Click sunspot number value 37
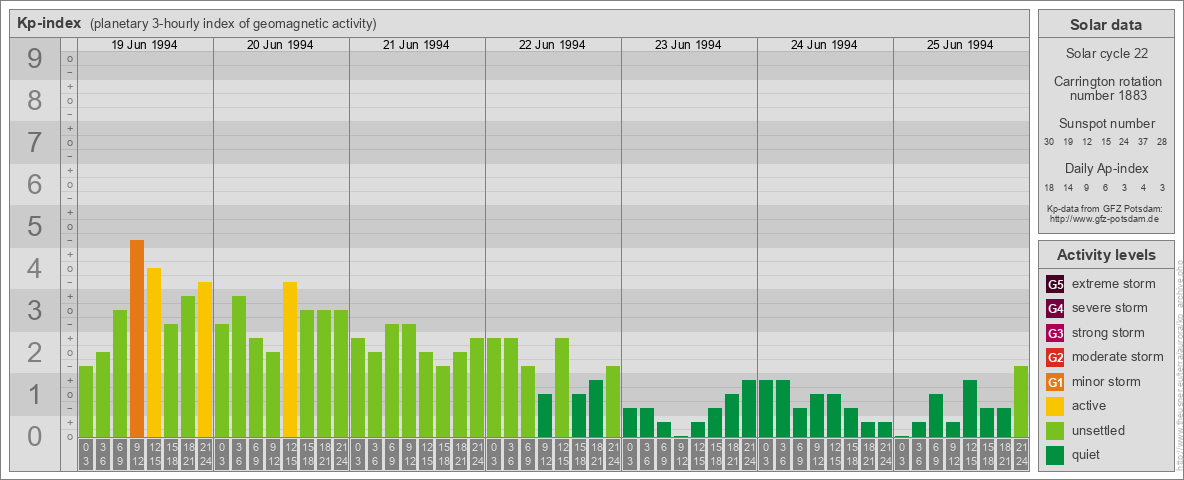 click(1143, 142)
